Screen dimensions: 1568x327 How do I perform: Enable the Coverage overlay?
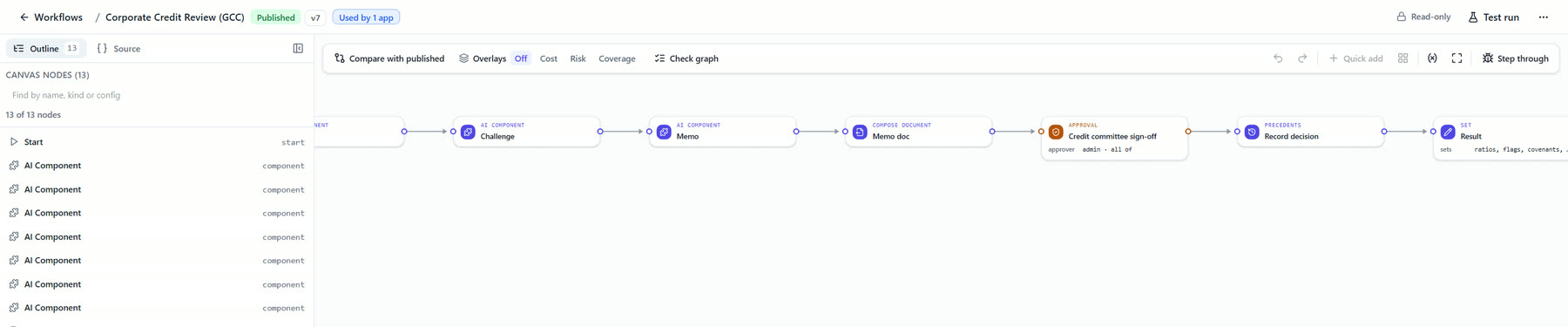[x=617, y=58]
